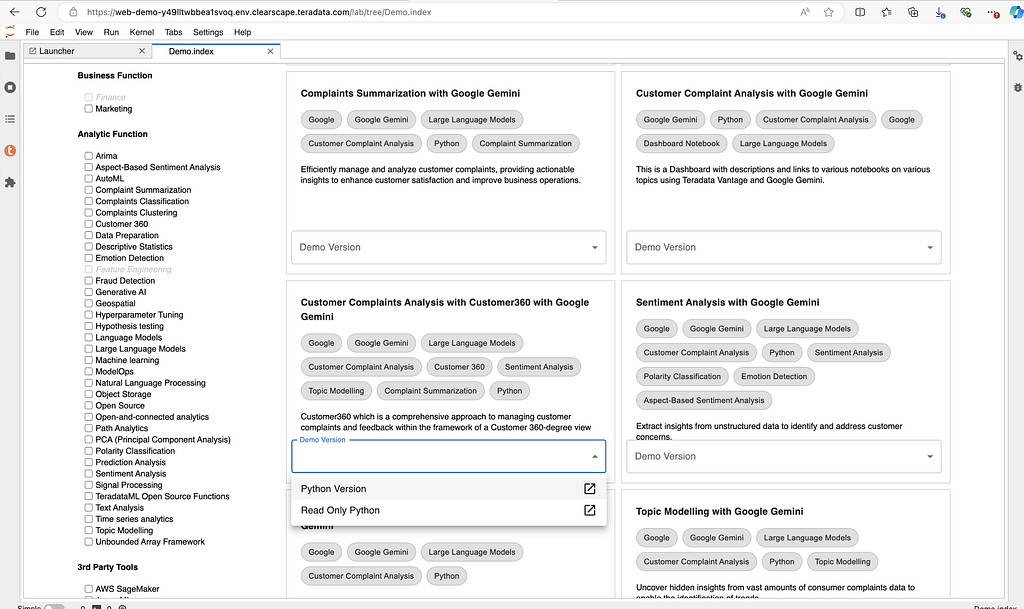
Task: Open the table of contents sidebar icon
Action: [10, 119]
